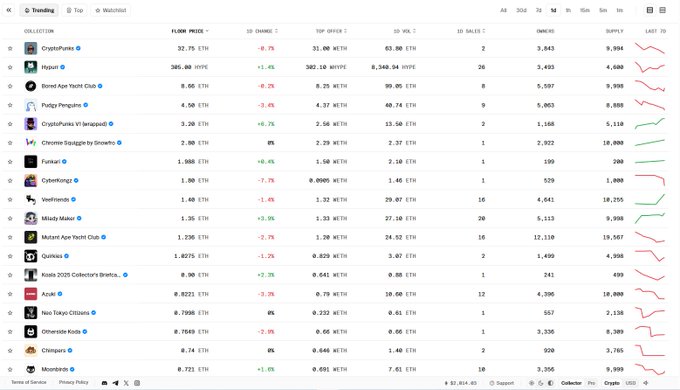This screenshot has width=680, height=390.
Task: Toggle the watchlist star for Pudgy Penguins
Action: tap(10, 105)
